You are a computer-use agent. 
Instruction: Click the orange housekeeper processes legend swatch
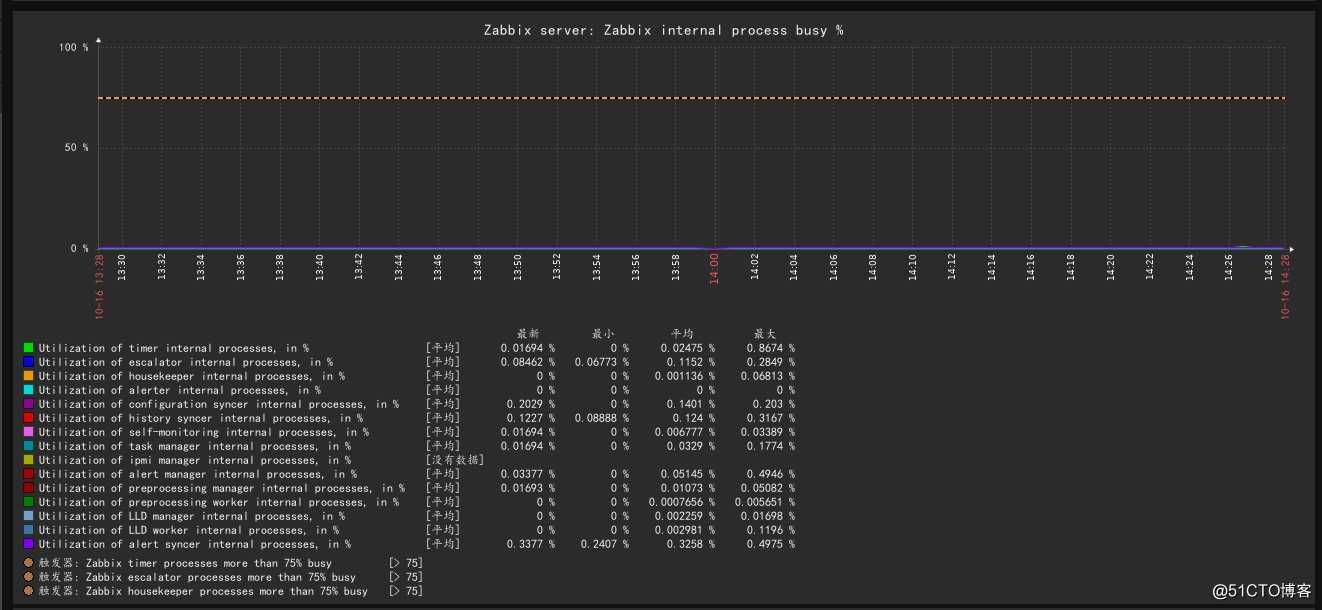[28, 376]
